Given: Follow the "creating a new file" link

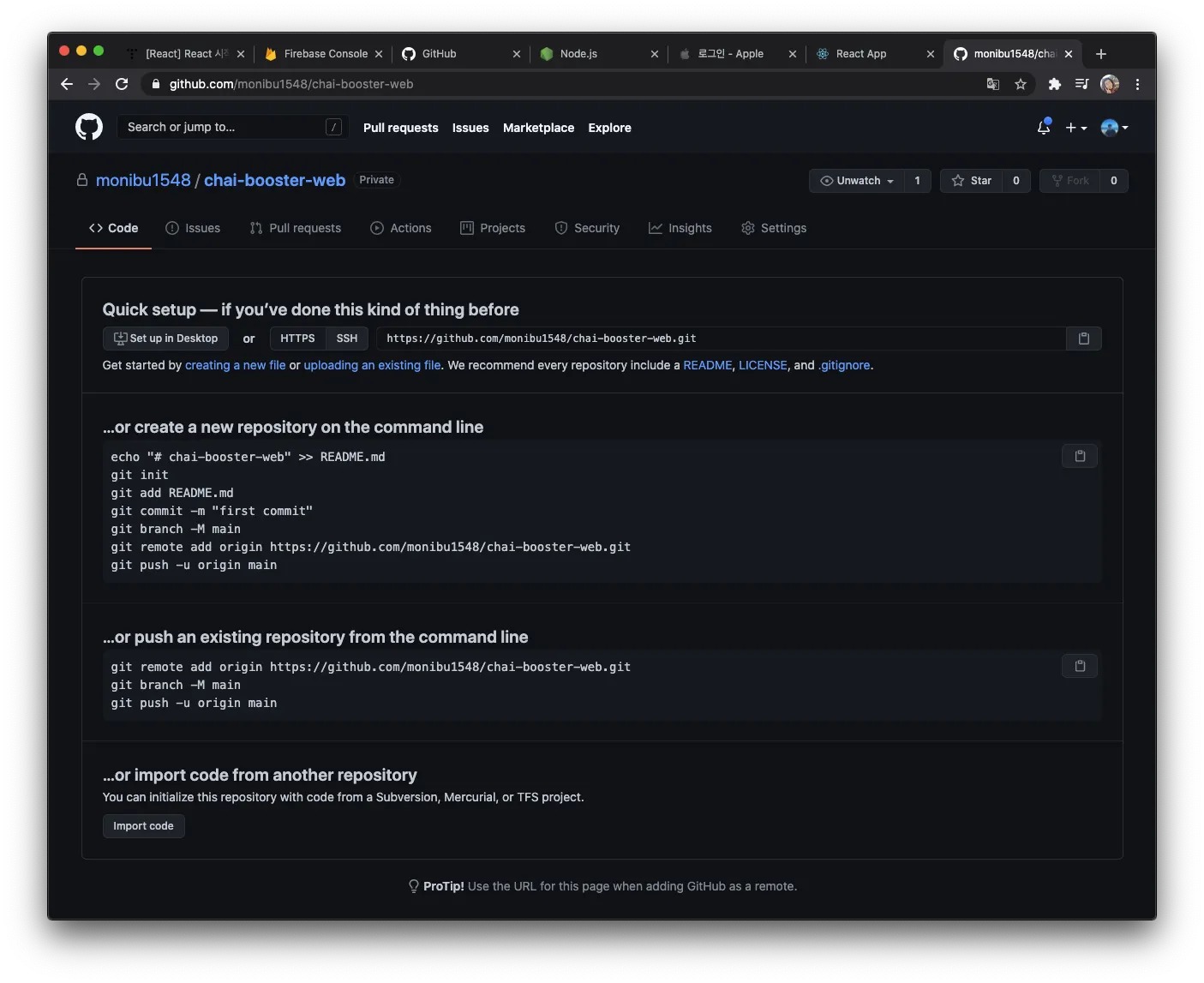Looking at the screenshot, I should (235, 365).
